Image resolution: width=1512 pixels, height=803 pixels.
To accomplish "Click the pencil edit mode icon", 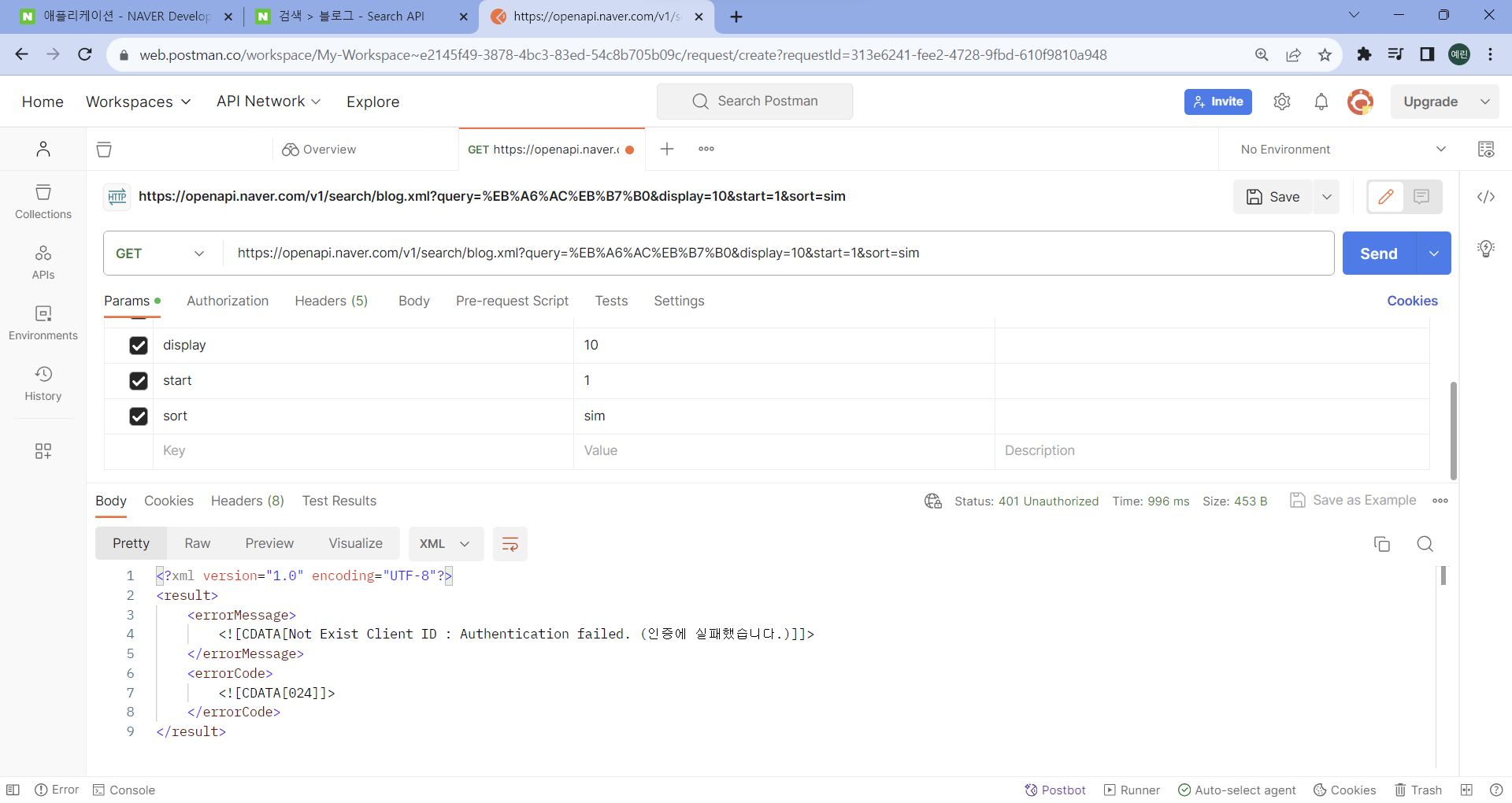I will tap(1386, 197).
